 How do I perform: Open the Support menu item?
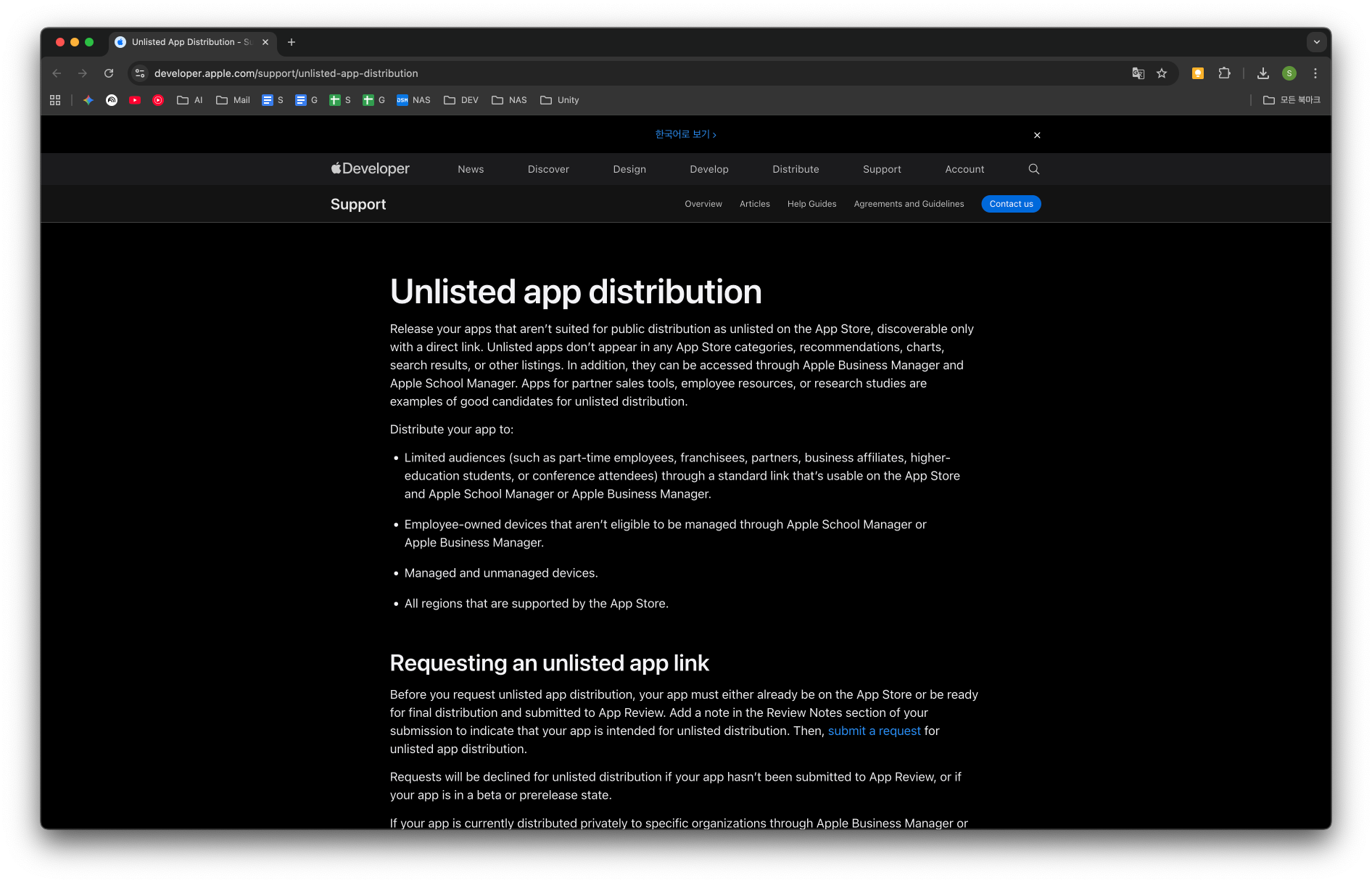point(882,169)
